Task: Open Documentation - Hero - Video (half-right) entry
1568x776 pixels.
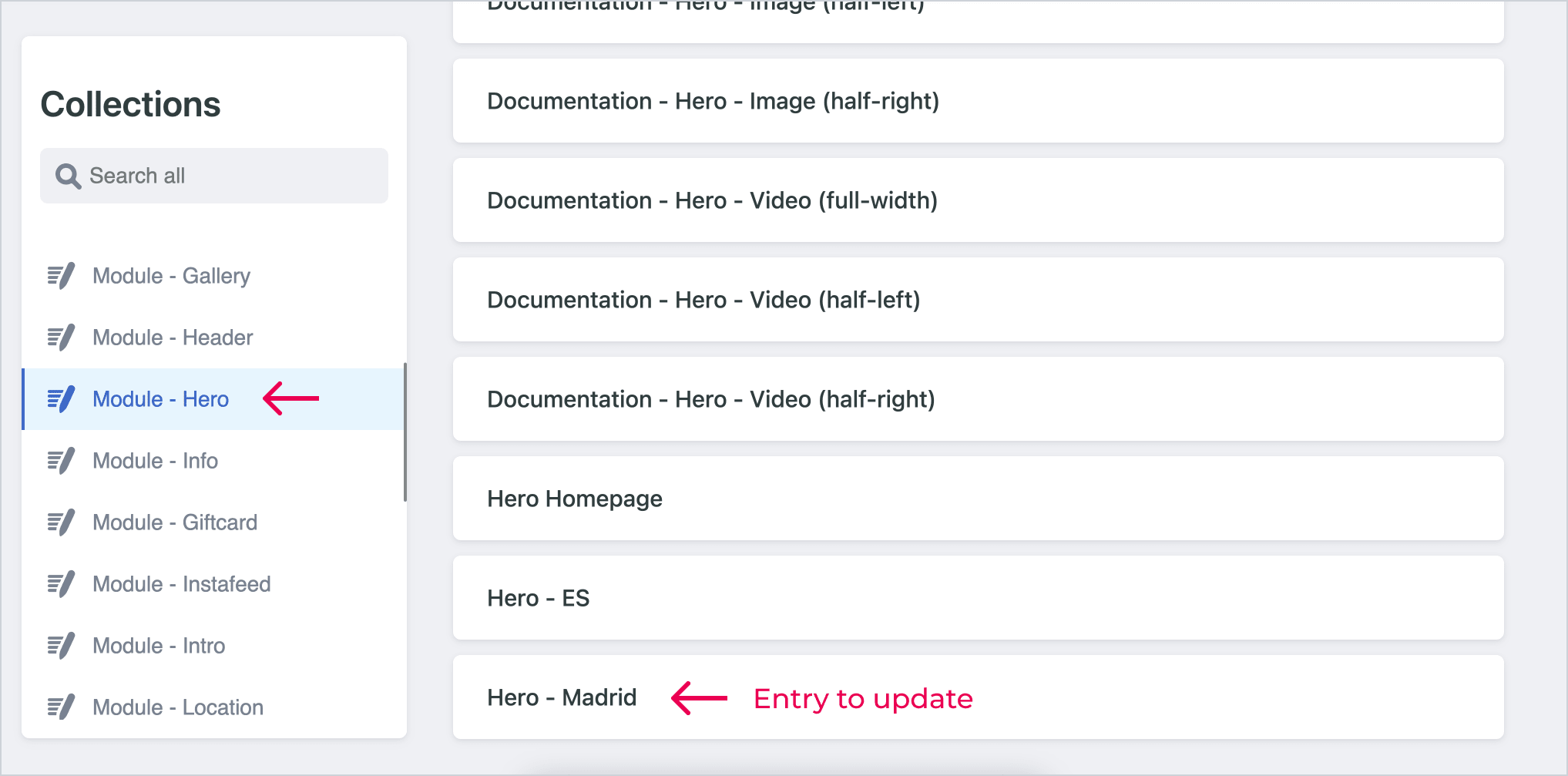Action: click(x=979, y=399)
